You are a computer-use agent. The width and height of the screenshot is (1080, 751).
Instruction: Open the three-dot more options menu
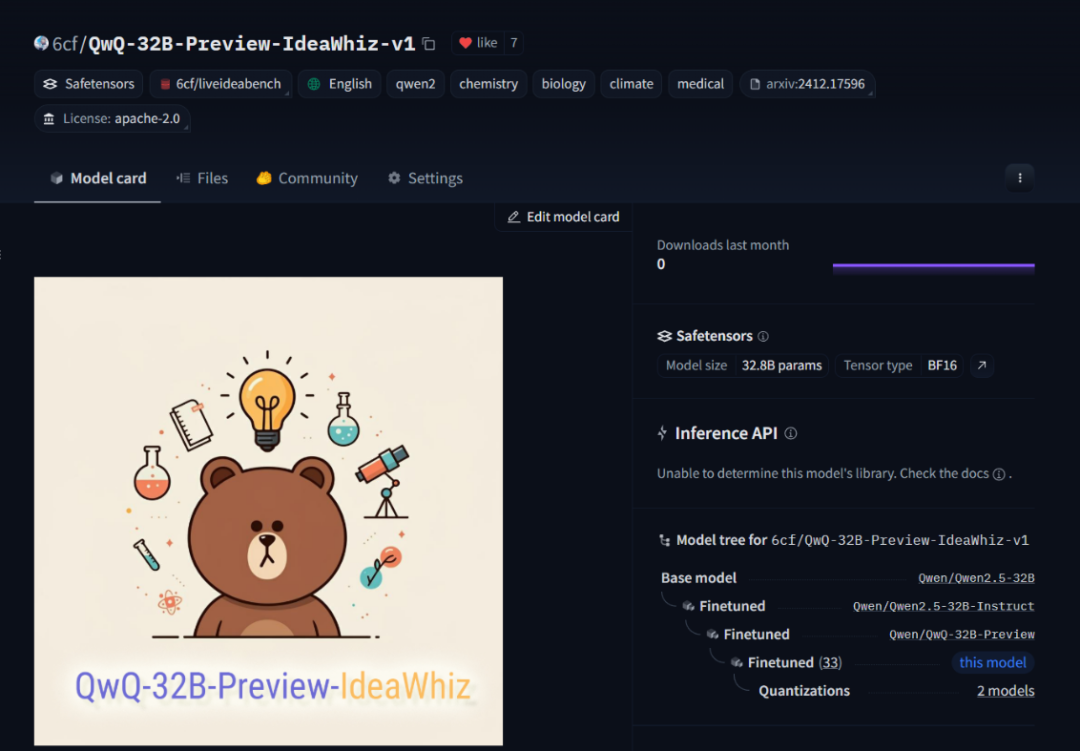coord(1019,178)
